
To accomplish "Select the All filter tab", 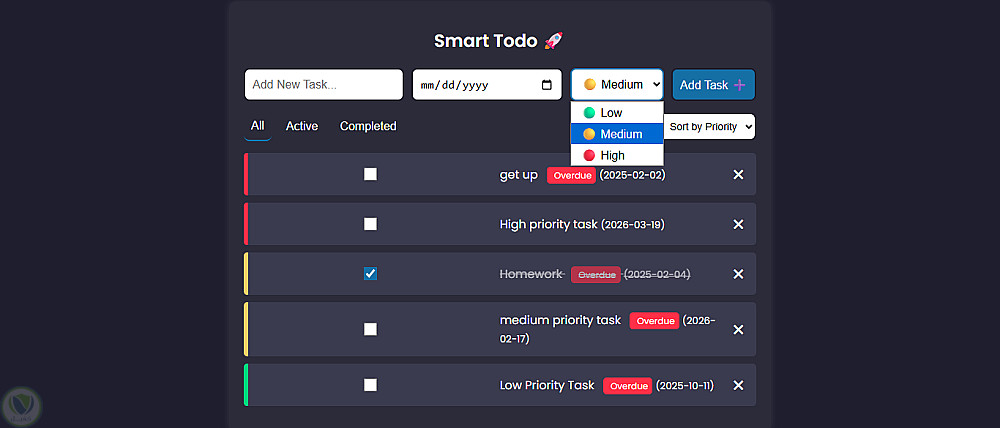I will [x=258, y=126].
